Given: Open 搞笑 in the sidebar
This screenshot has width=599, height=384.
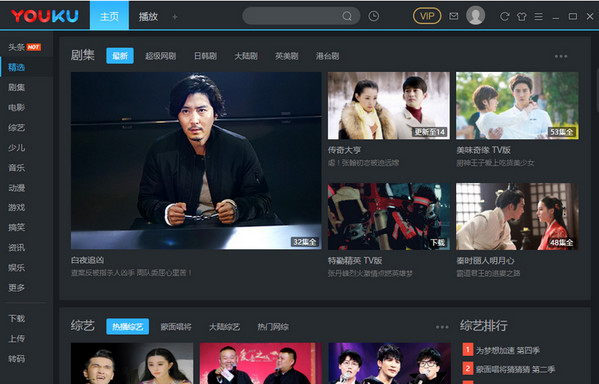Looking at the screenshot, I should coord(16,227).
